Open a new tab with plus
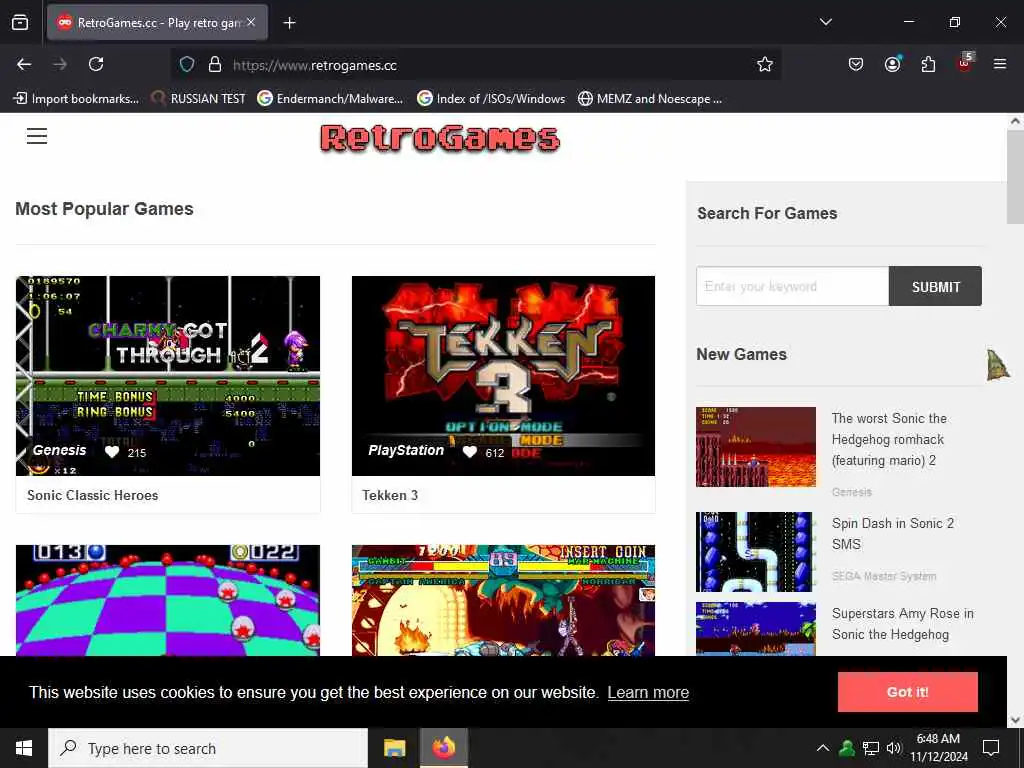The image size is (1024, 768). coord(289,23)
